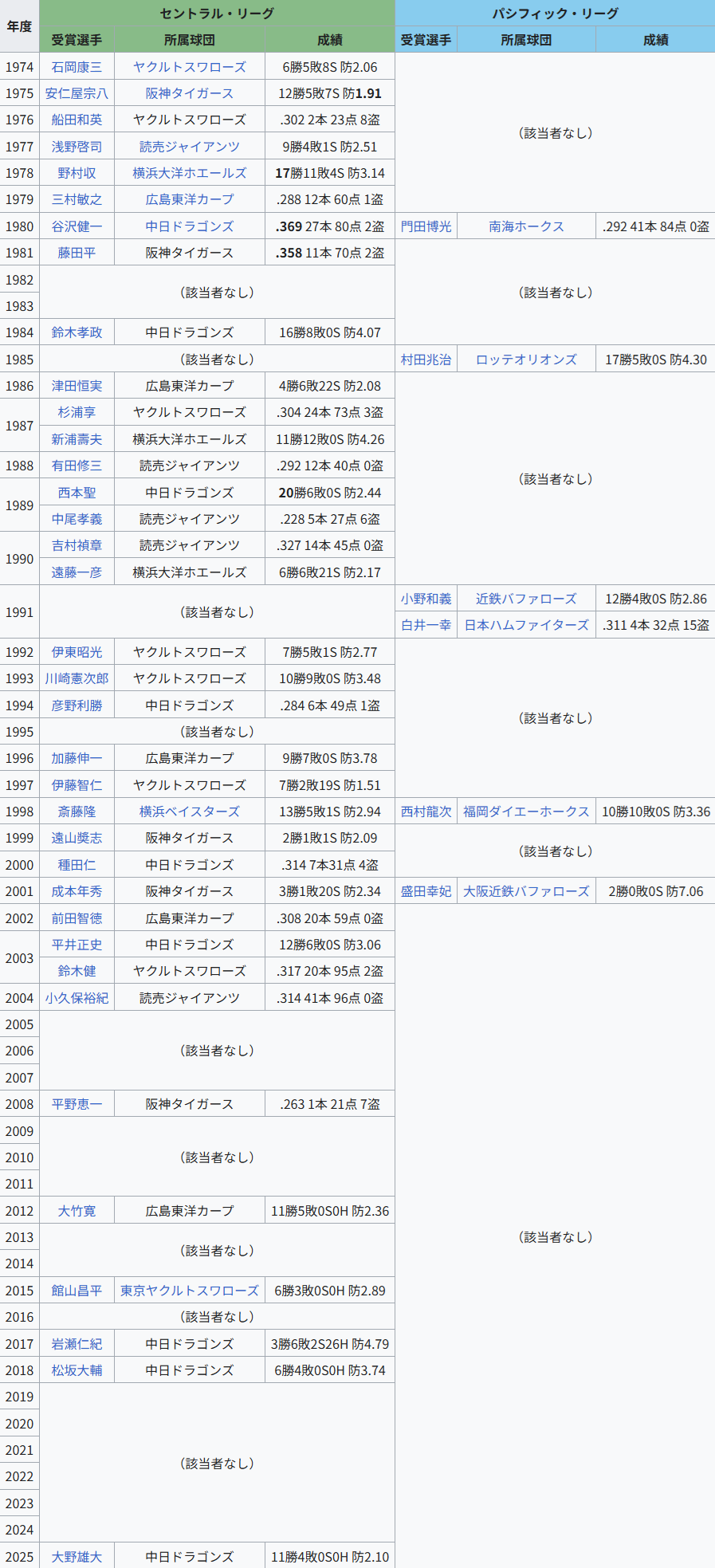Open 読売ジャイアンツ link in 1977 row

click(x=190, y=147)
